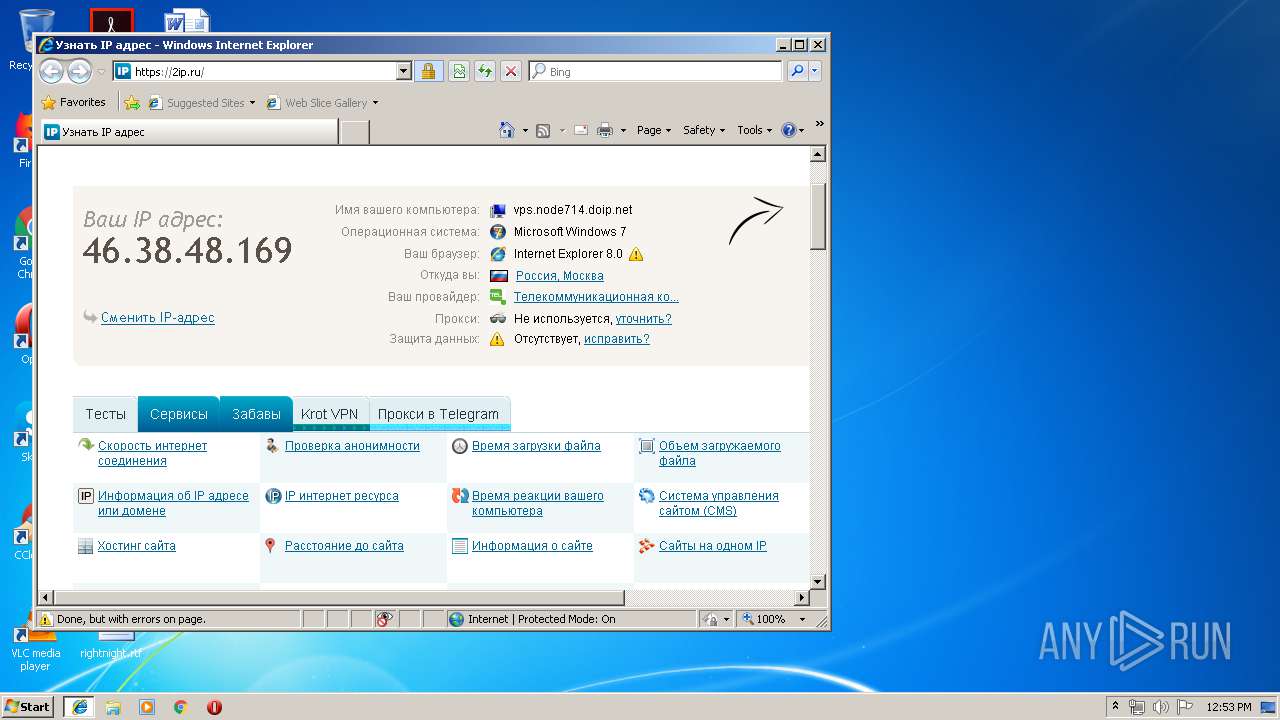
Task: Switch to the Забавы tab
Action: point(256,414)
